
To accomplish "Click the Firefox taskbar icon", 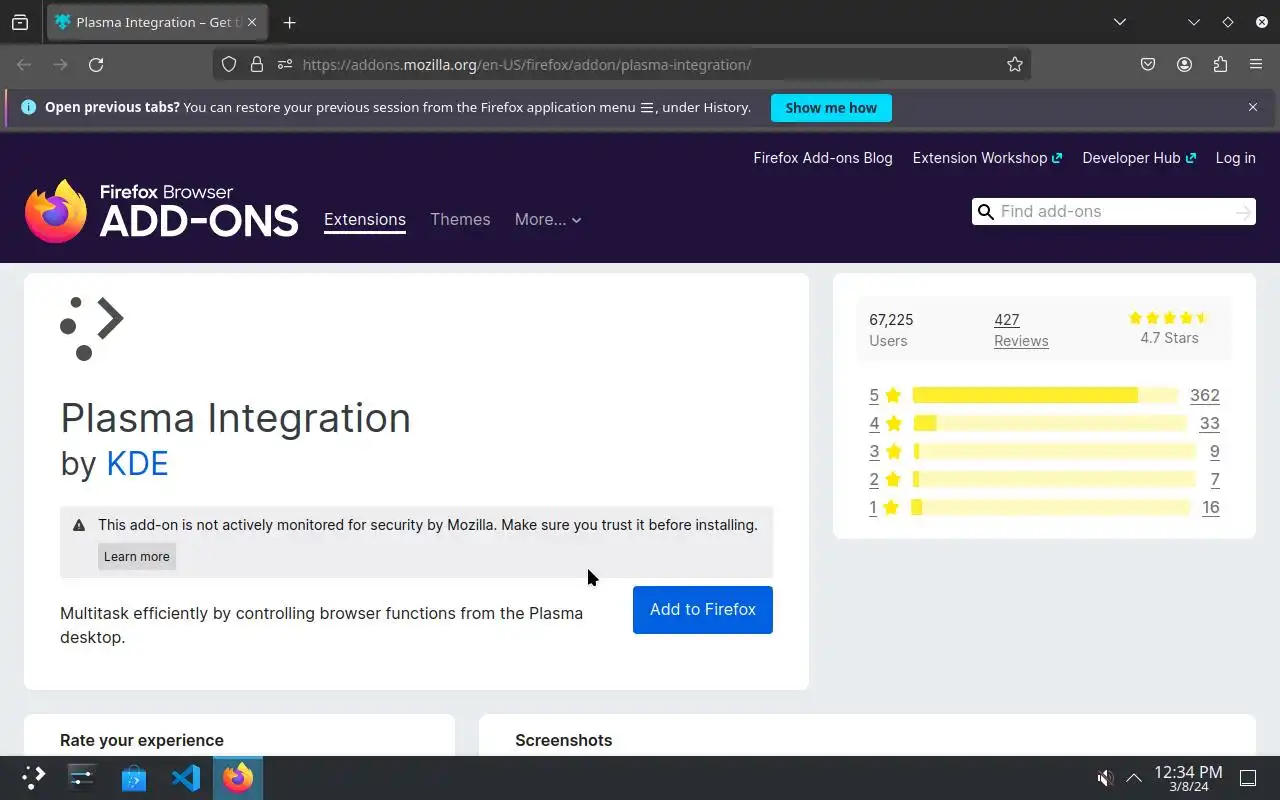I will coord(238,777).
